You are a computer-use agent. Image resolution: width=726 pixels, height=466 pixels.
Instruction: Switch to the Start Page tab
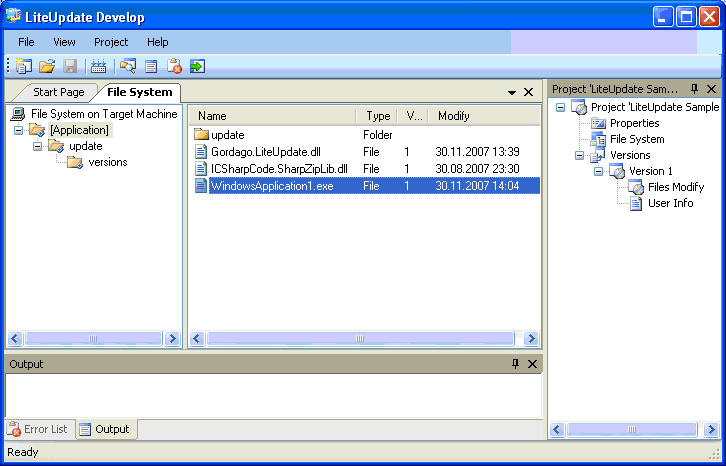(x=58, y=92)
